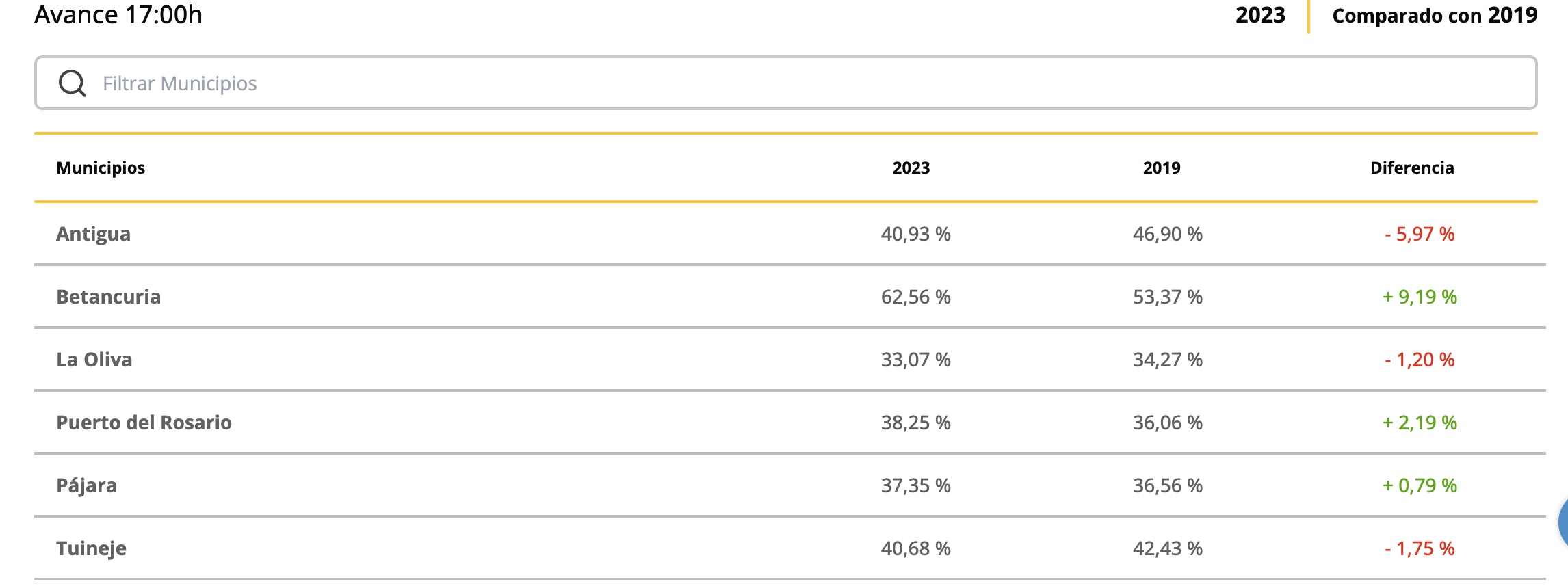The image size is (1568, 588).
Task: Click Antigua's -5,97 % difference value
Action: pos(1420,234)
